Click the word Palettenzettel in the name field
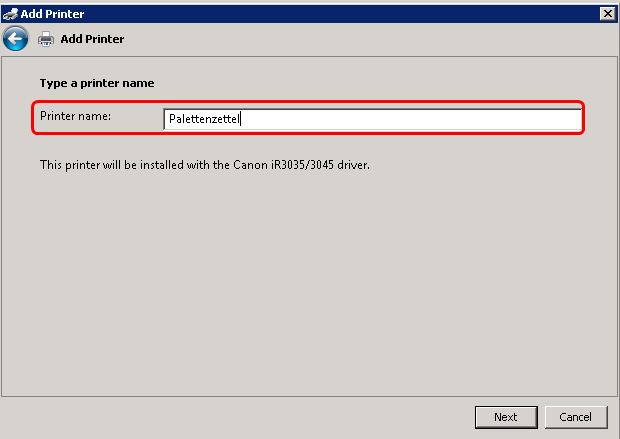The image size is (620, 439). point(204,120)
